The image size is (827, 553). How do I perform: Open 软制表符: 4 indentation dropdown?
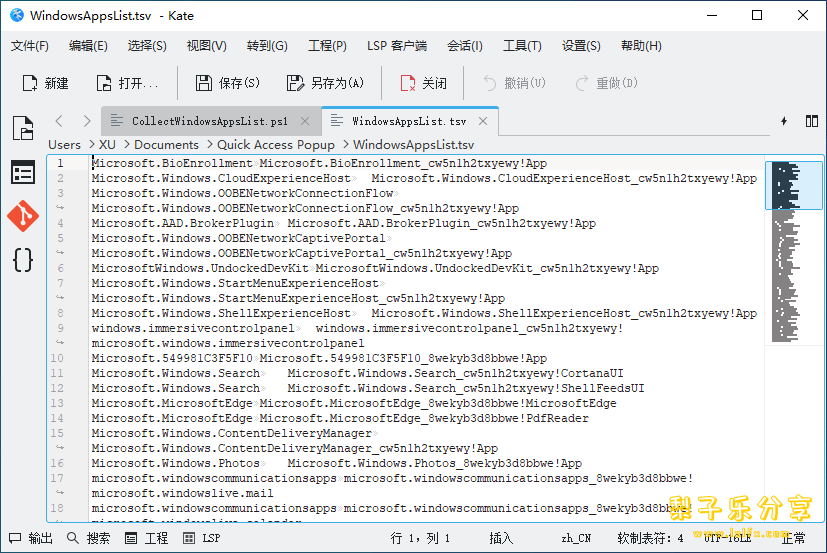650,538
